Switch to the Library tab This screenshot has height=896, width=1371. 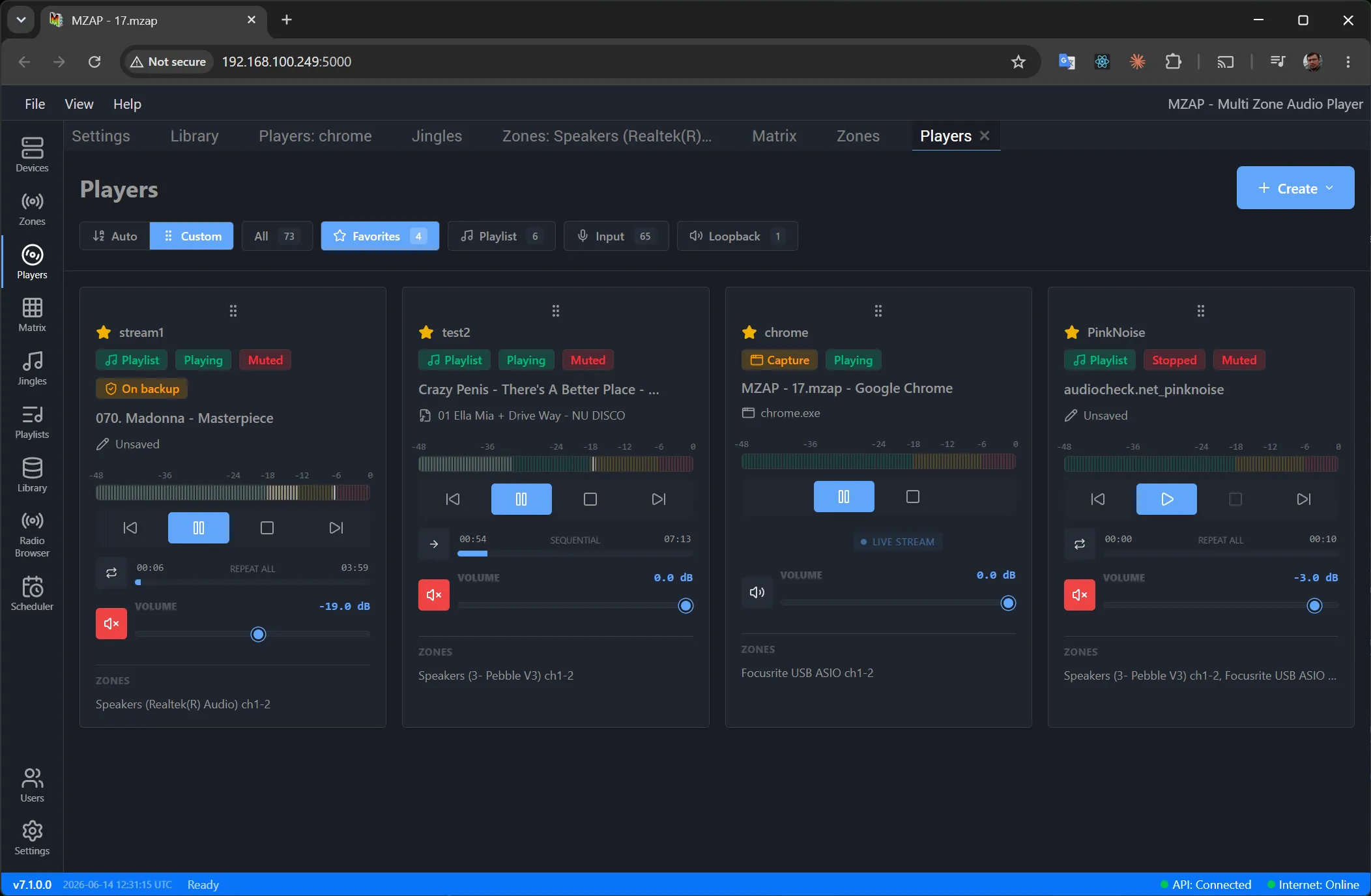pyautogui.click(x=194, y=136)
